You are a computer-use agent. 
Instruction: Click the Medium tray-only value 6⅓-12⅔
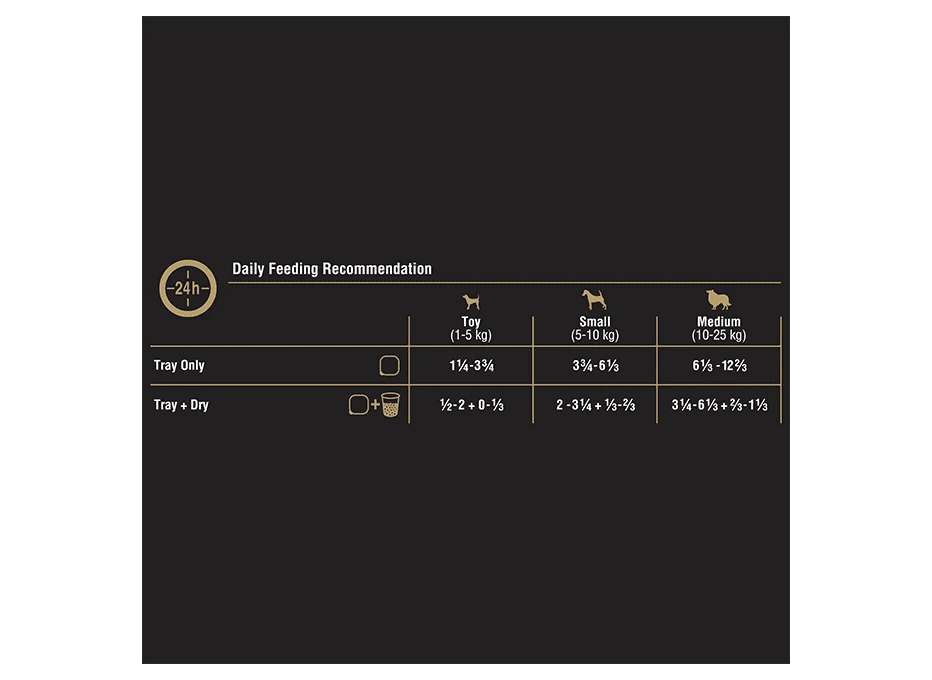click(719, 366)
